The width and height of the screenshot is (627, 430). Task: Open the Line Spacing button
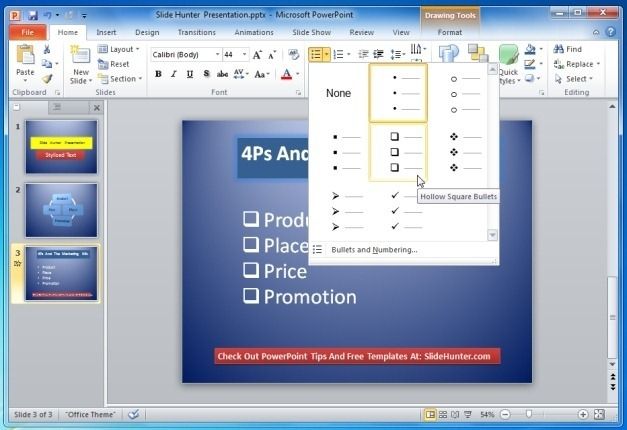pyautogui.click(x=397, y=54)
